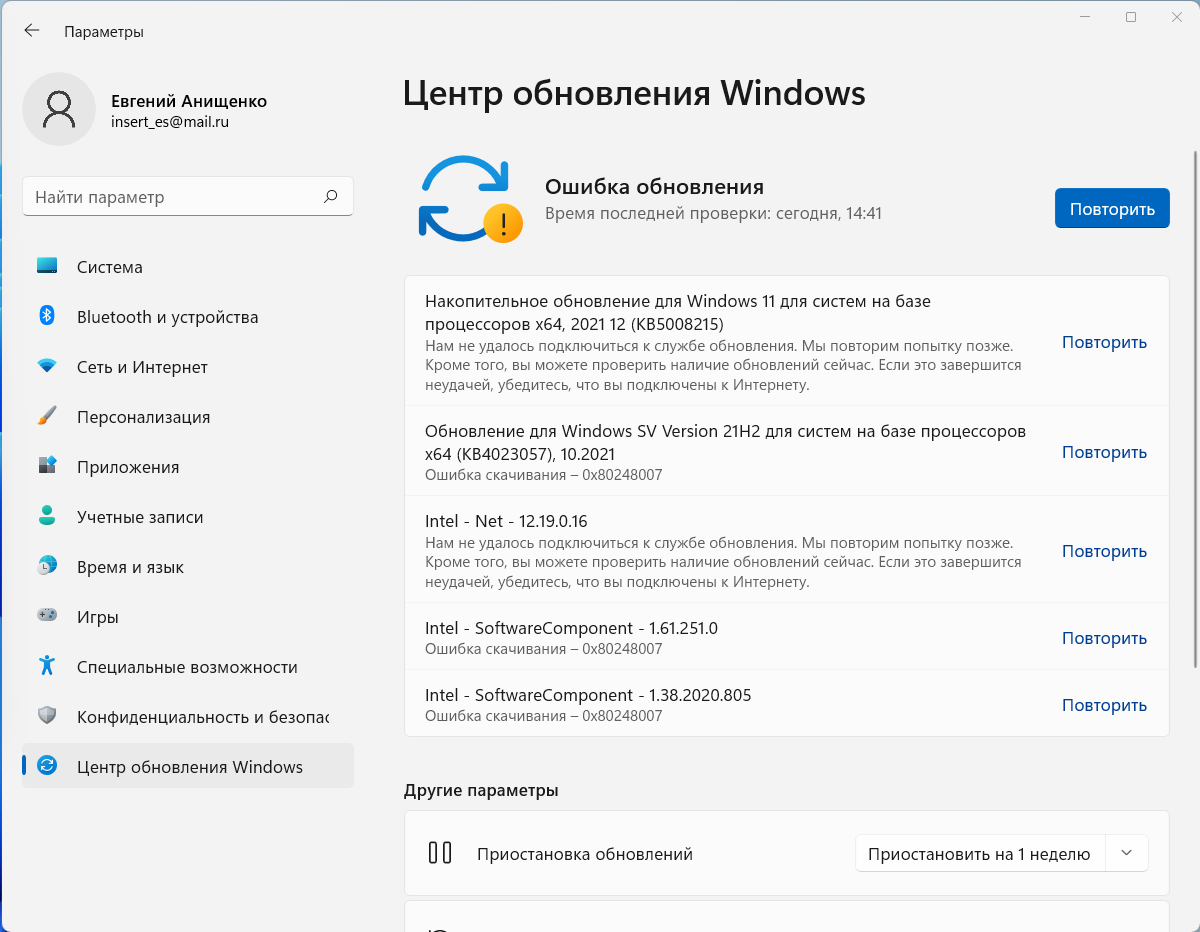Click the Игры gamepad icon
Image resolution: width=1200 pixels, height=932 pixels.
tap(47, 616)
